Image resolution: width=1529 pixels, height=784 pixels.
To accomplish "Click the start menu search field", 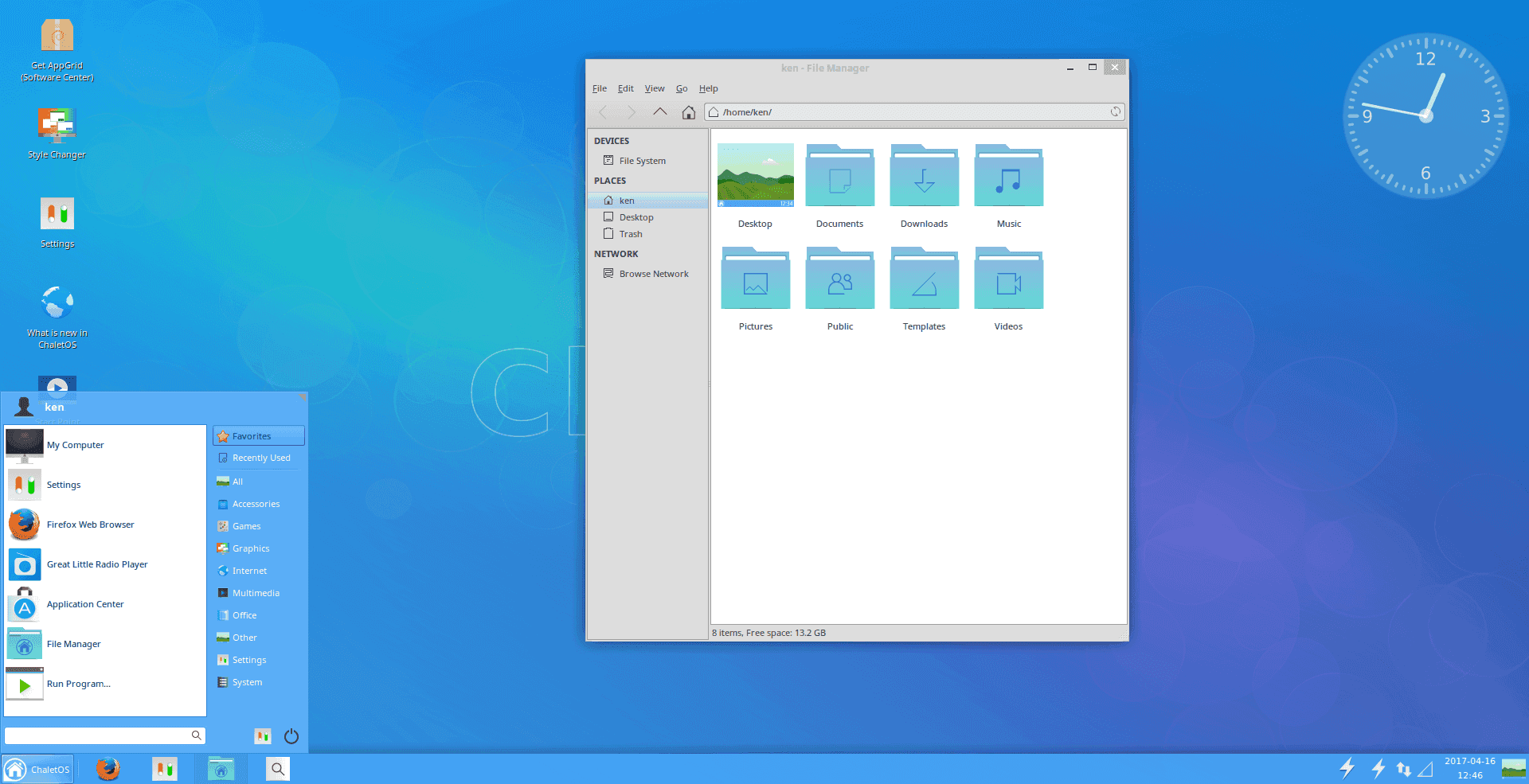I will pyautogui.click(x=97, y=735).
